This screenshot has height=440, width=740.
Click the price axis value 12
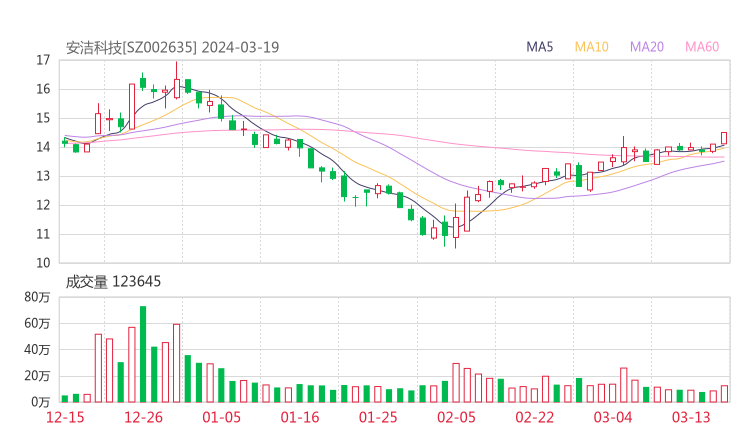tap(43, 205)
